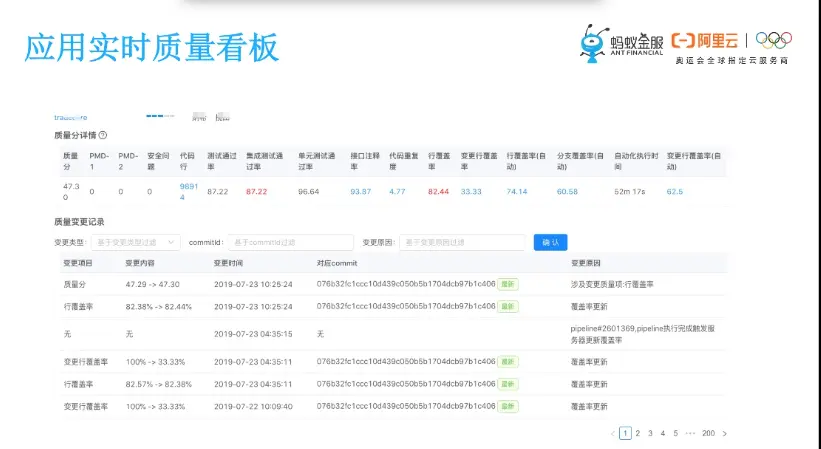Click the 涉及变更质量项:行覆盖率 reason cell

[612, 284]
